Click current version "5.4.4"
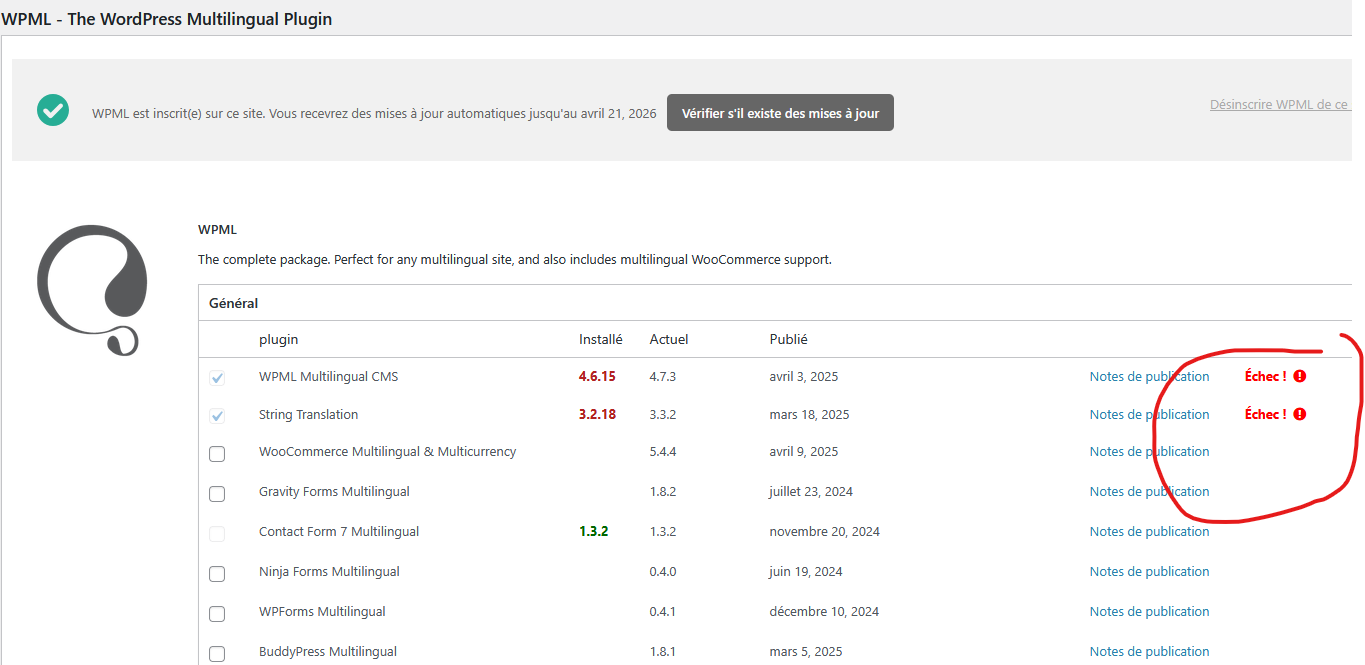 point(663,452)
